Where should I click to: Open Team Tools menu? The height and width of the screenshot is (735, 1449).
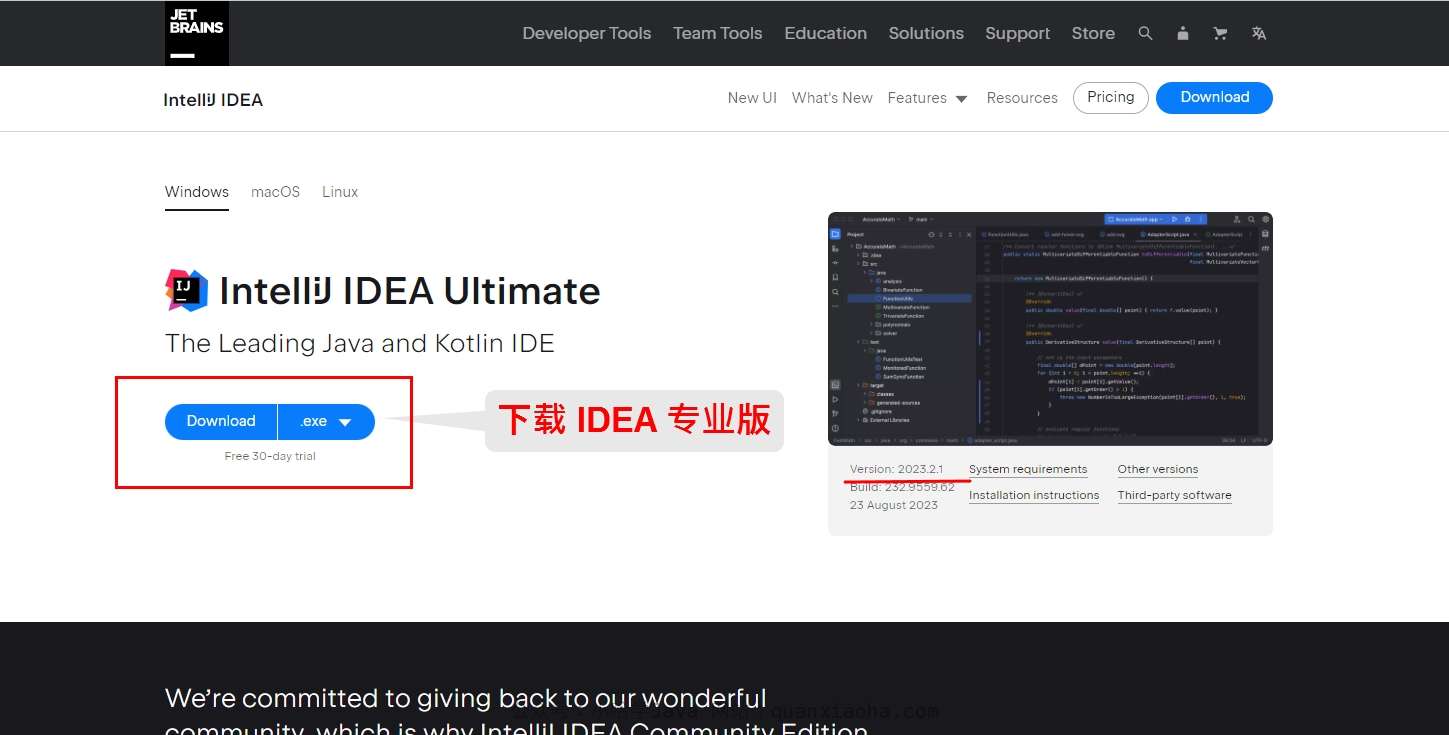point(717,33)
